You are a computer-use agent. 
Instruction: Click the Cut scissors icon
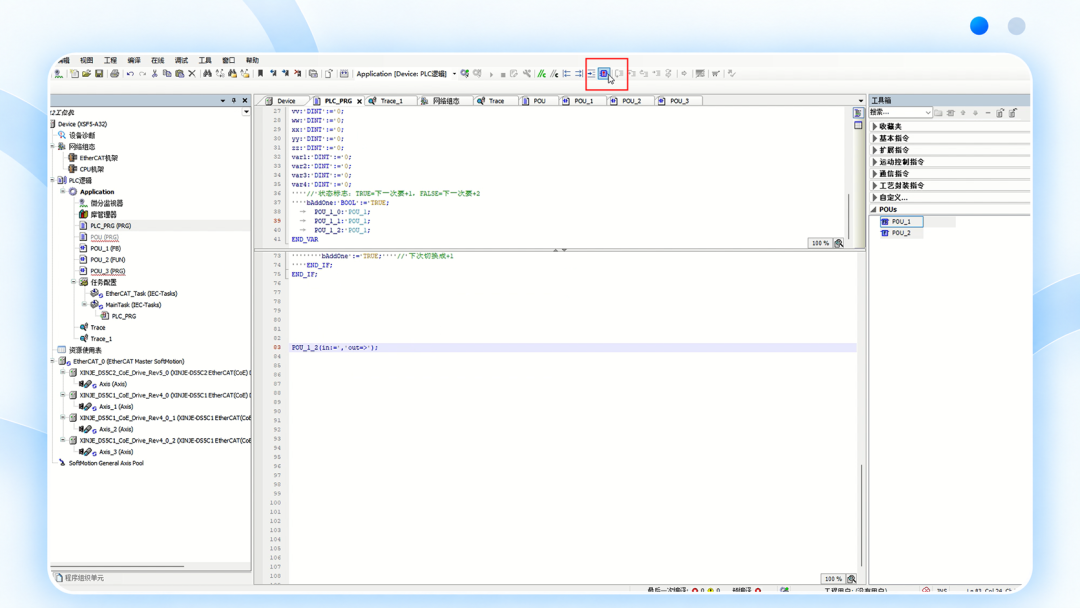154,74
